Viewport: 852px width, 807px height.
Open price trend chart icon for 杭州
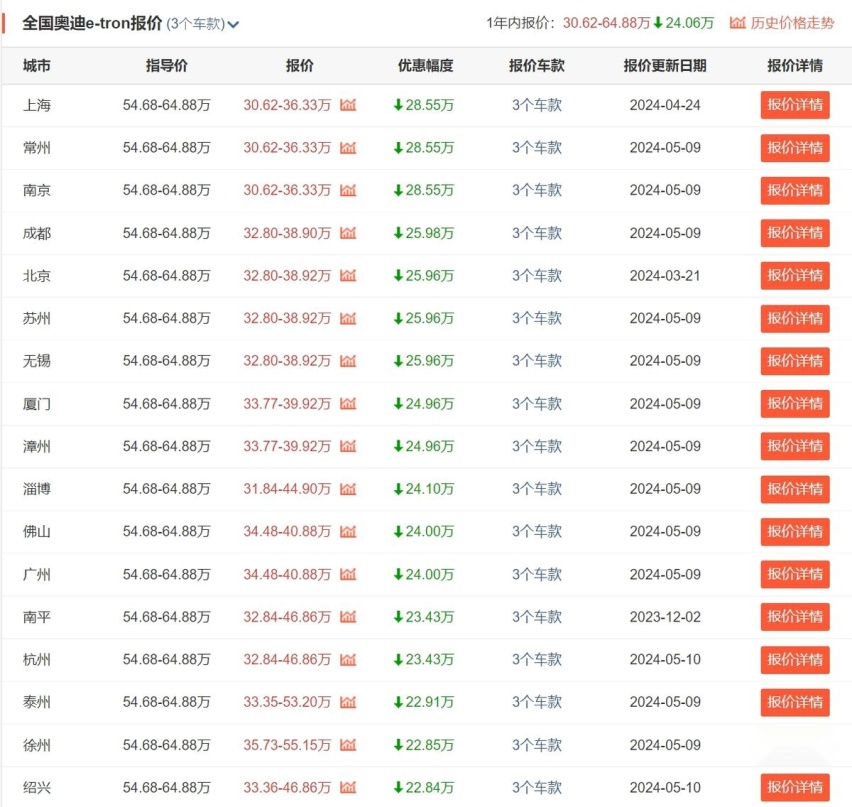[348, 660]
